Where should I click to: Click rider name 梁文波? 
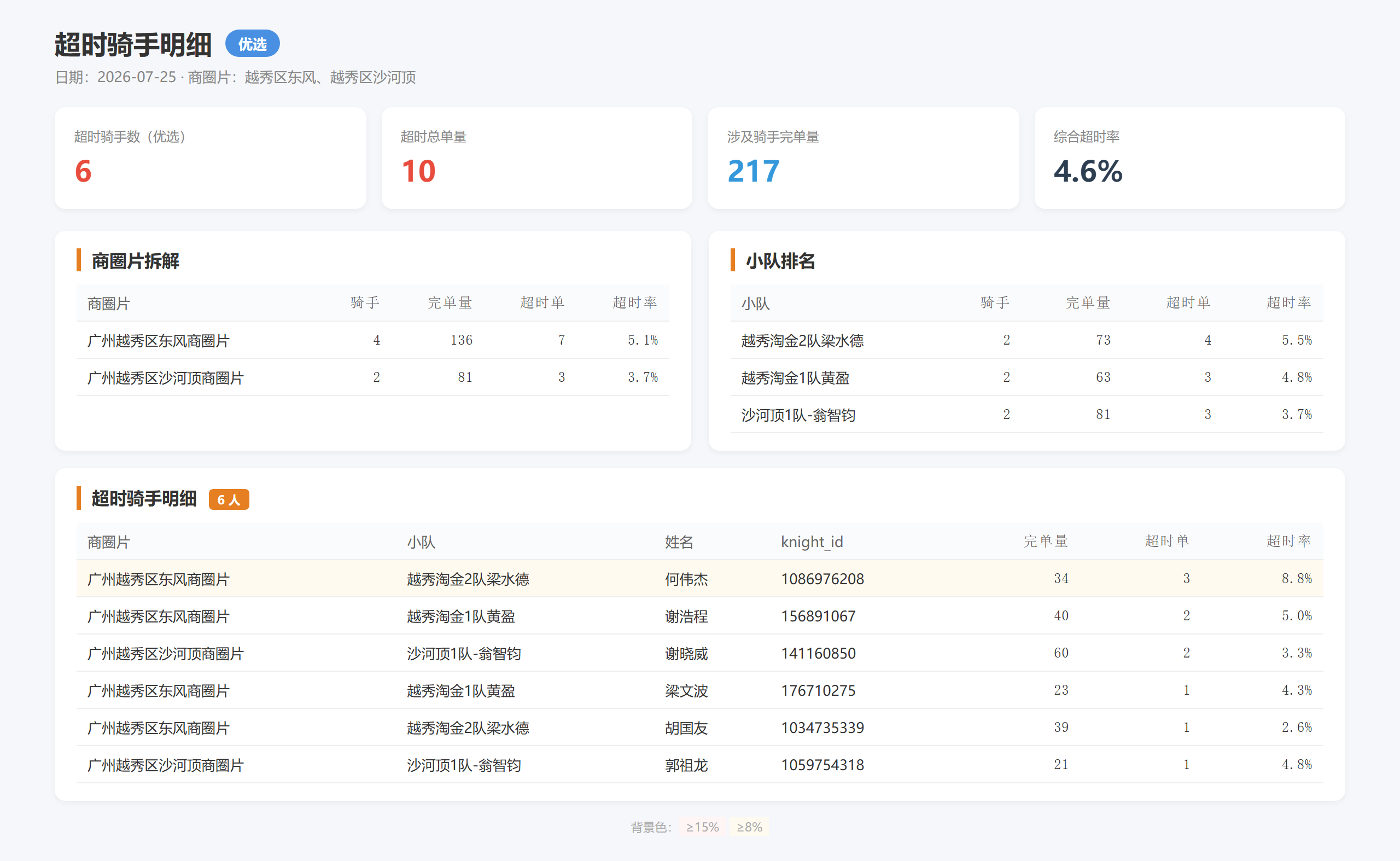click(x=687, y=691)
